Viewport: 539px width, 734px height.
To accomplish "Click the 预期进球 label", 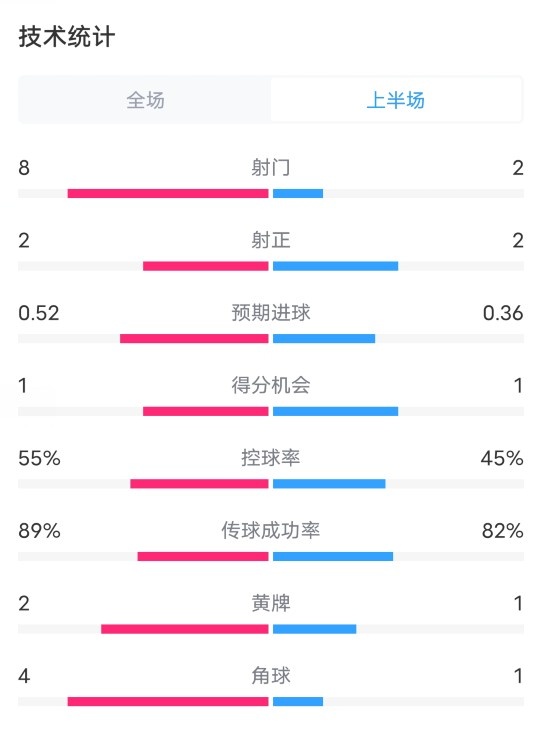I will (x=271, y=313).
